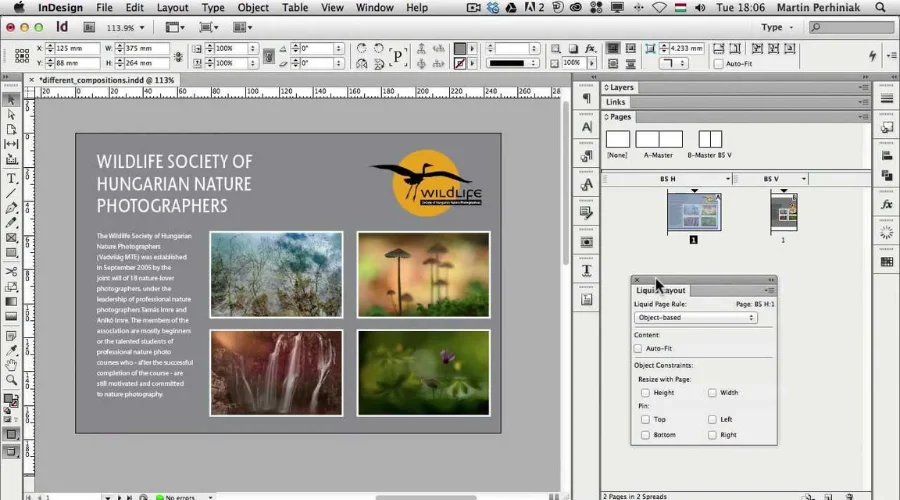Check the Pin Bottom checkbox
Image resolution: width=900 pixels, height=500 pixels.
[645, 435]
